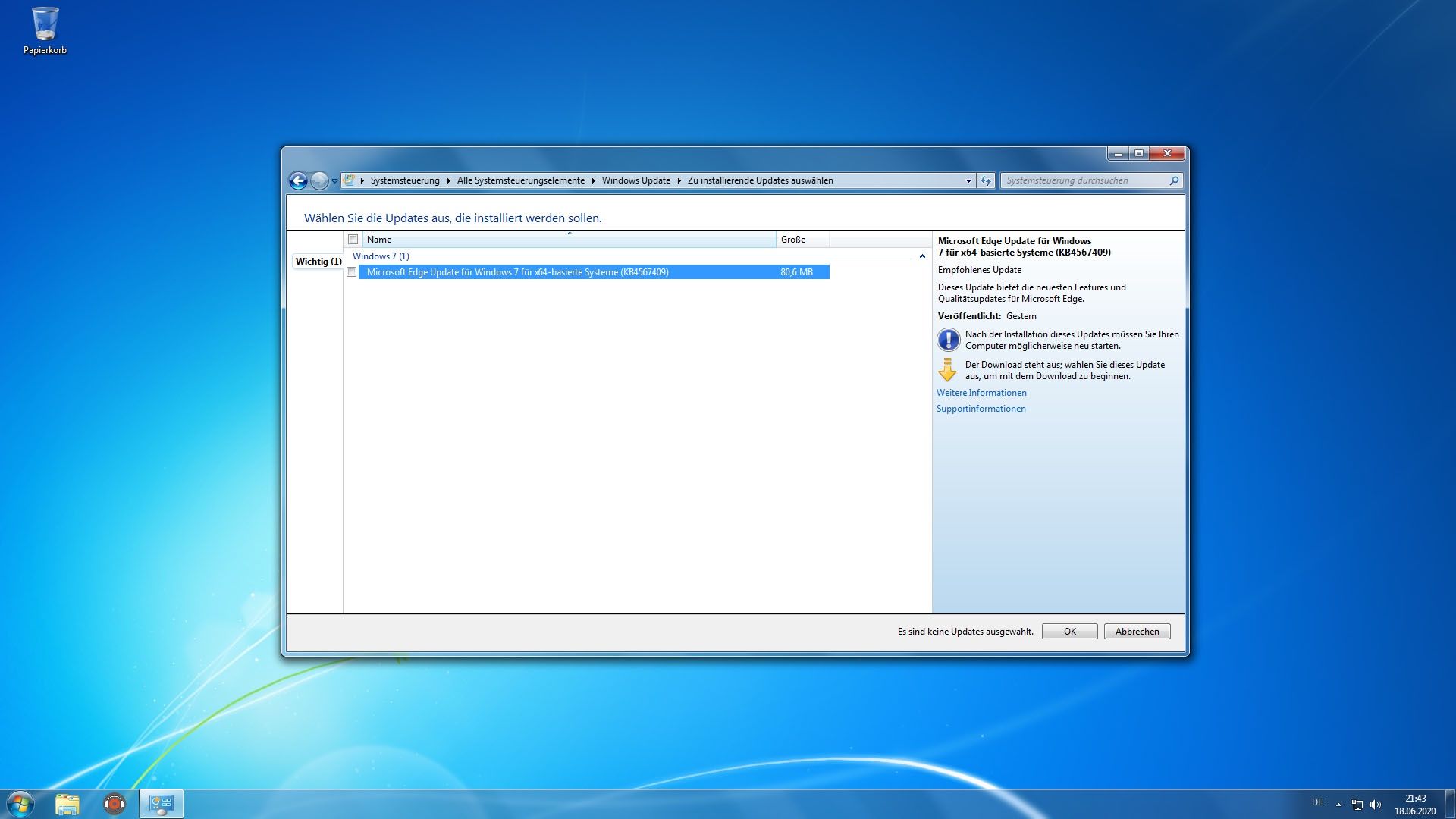The image size is (1456, 819).
Task: Click the yellow download pending arrow icon
Action: tap(947, 370)
